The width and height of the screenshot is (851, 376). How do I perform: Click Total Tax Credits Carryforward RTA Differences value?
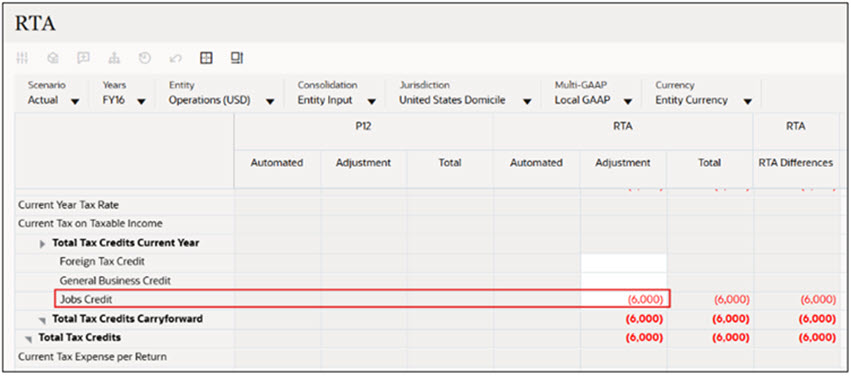[x=817, y=319]
